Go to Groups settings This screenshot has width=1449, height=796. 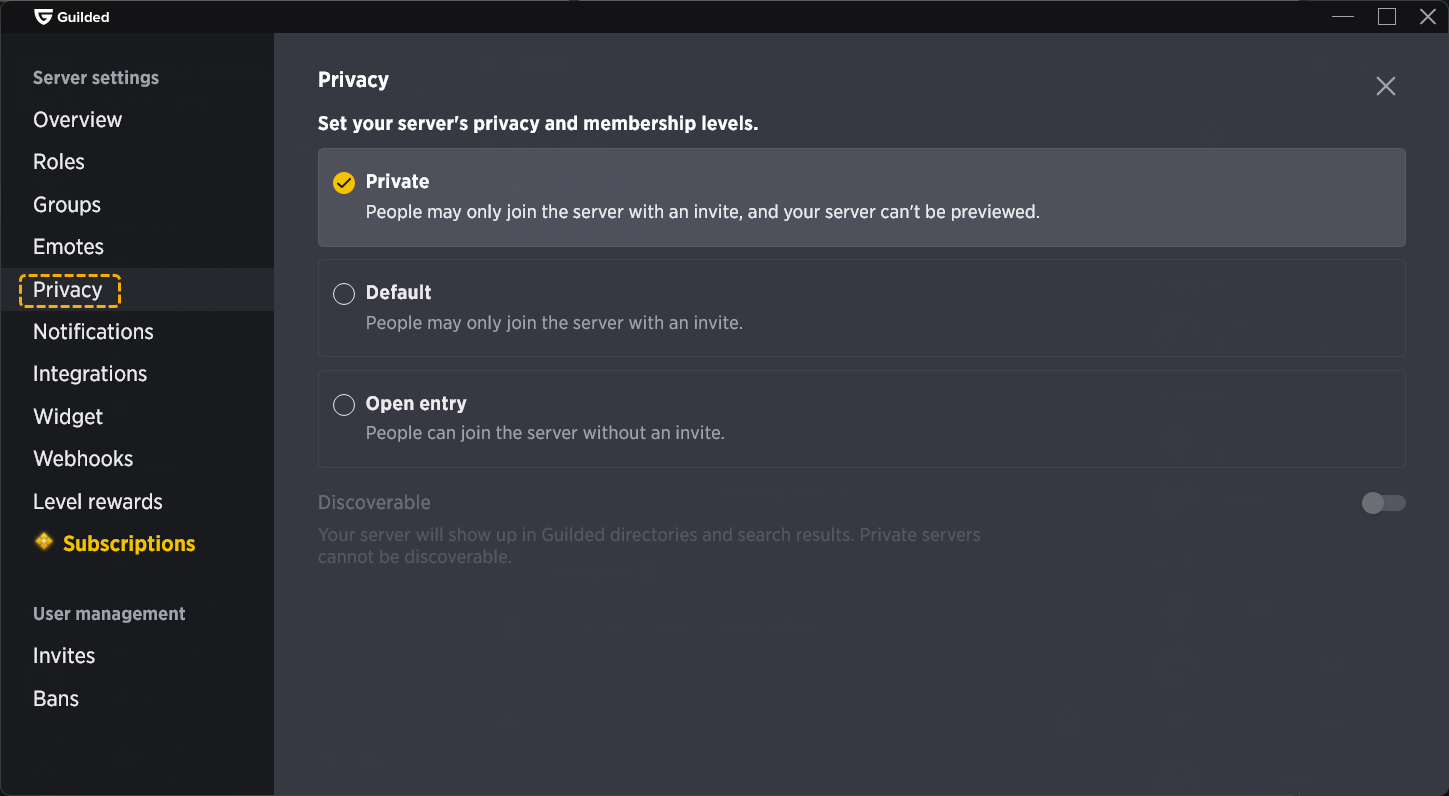pos(67,205)
